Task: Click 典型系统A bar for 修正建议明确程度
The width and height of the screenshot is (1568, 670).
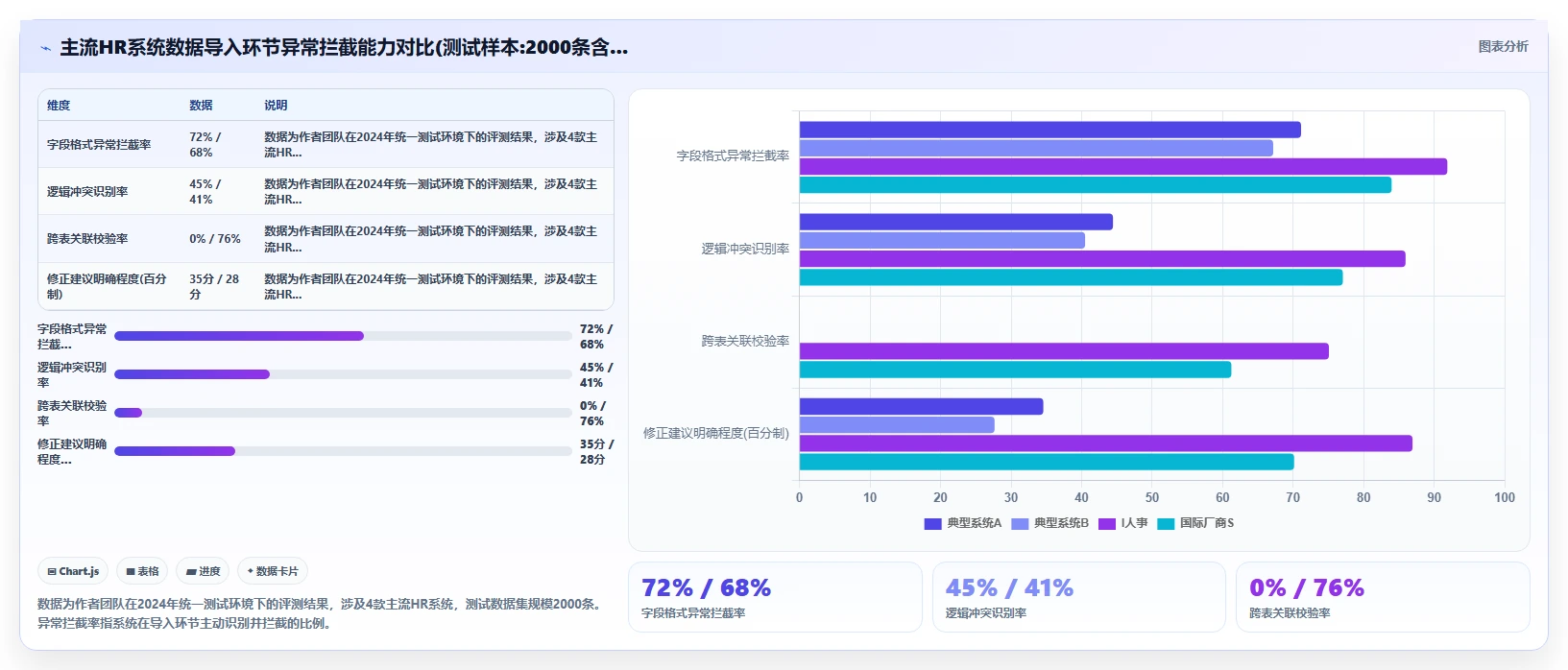Action: point(921,406)
